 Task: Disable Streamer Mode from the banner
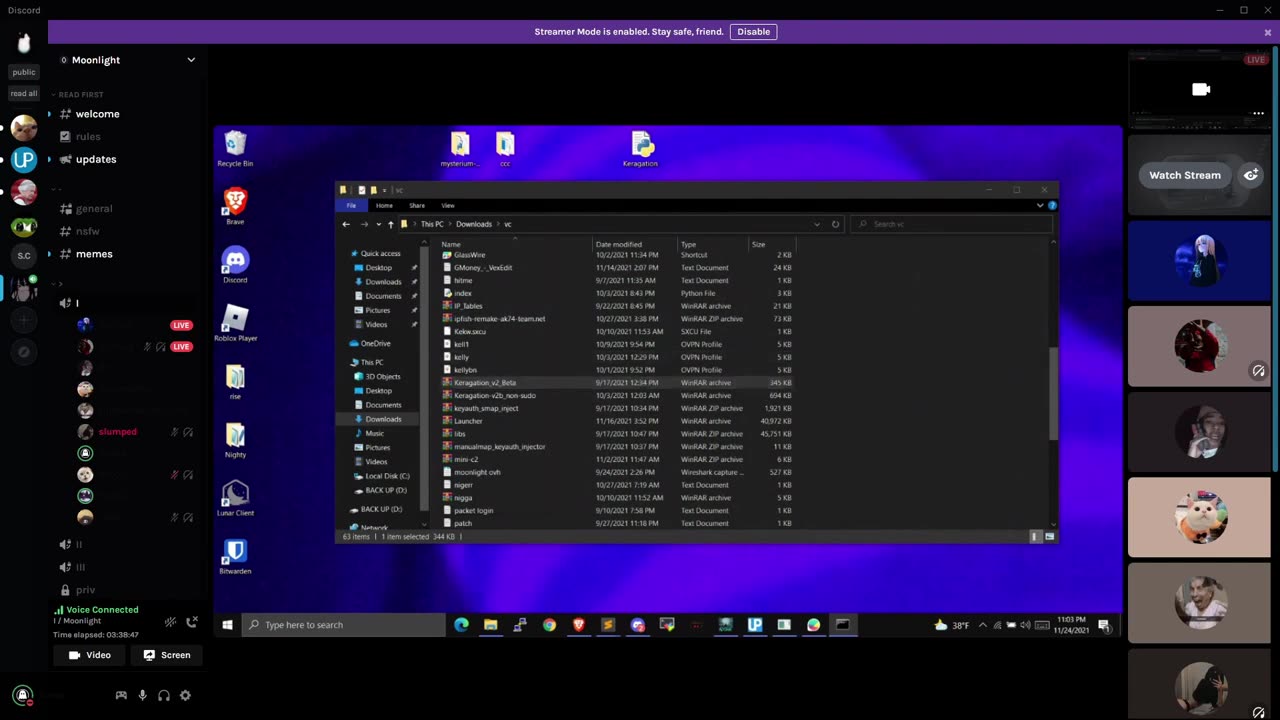pos(754,32)
